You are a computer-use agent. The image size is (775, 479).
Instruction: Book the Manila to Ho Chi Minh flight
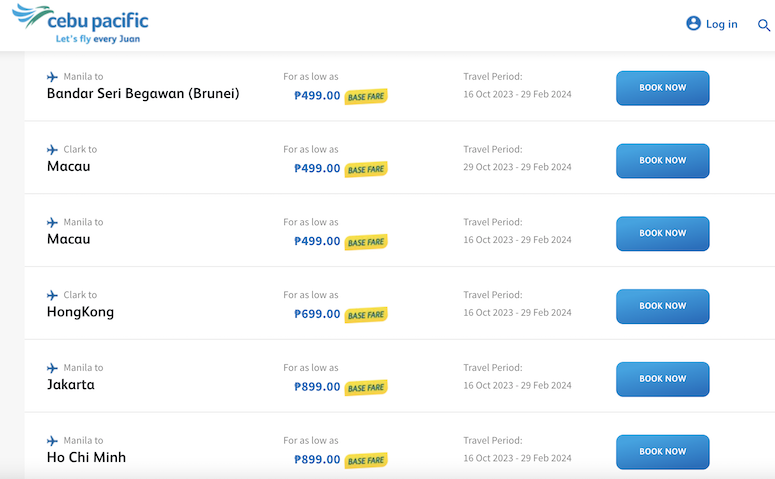pyautogui.click(x=662, y=451)
